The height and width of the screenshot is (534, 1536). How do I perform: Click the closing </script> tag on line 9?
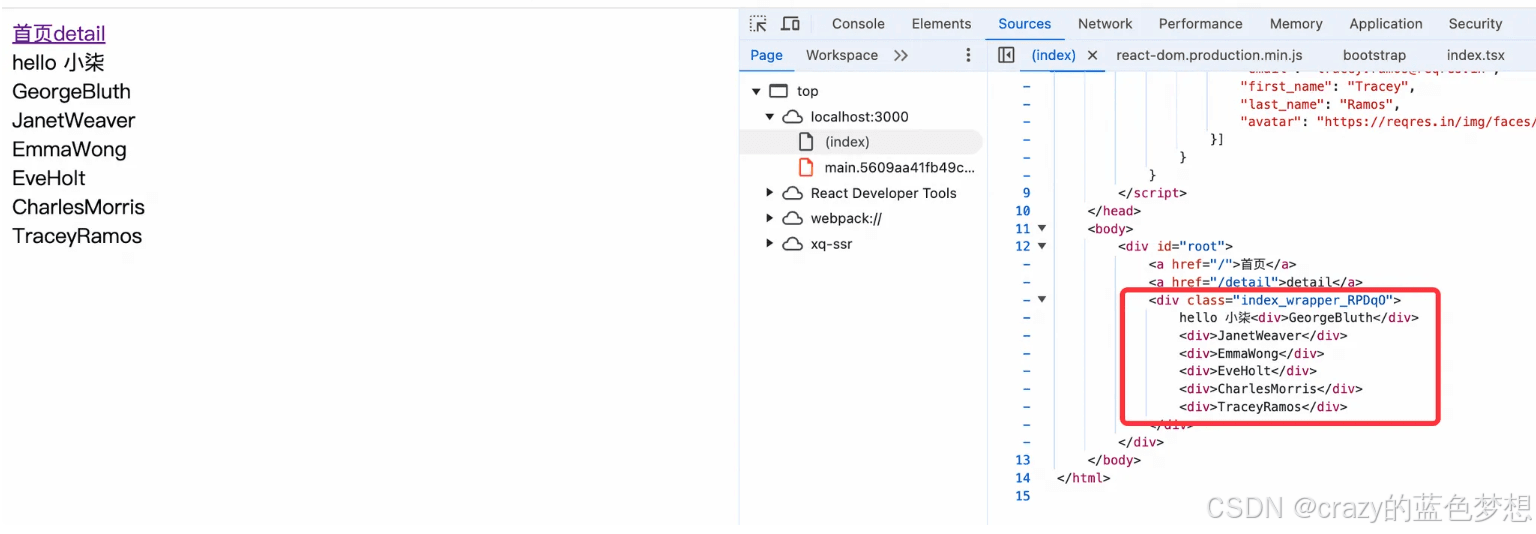pos(1152,193)
